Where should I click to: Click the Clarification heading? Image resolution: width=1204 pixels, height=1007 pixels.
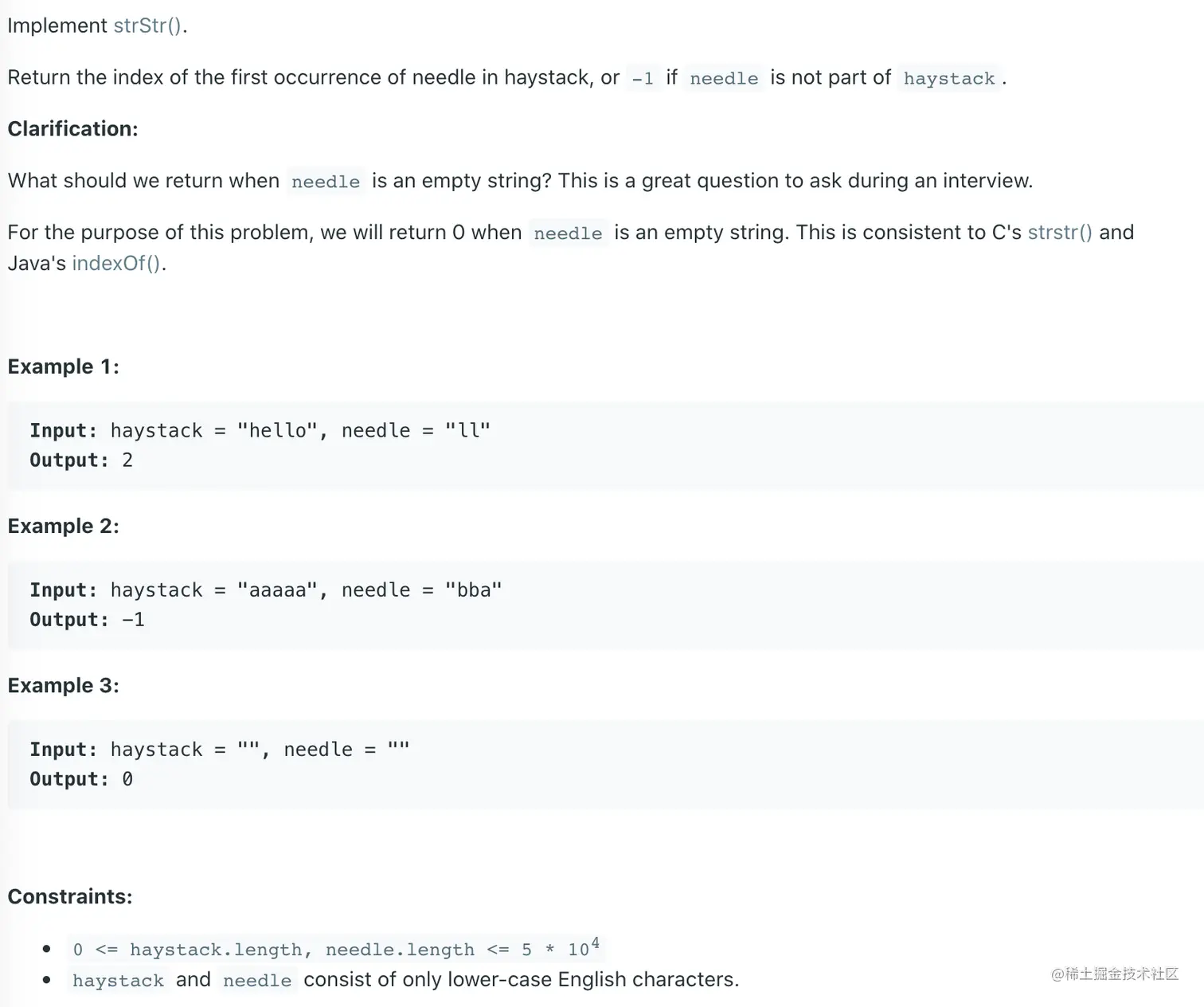pyautogui.click(x=72, y=129)
